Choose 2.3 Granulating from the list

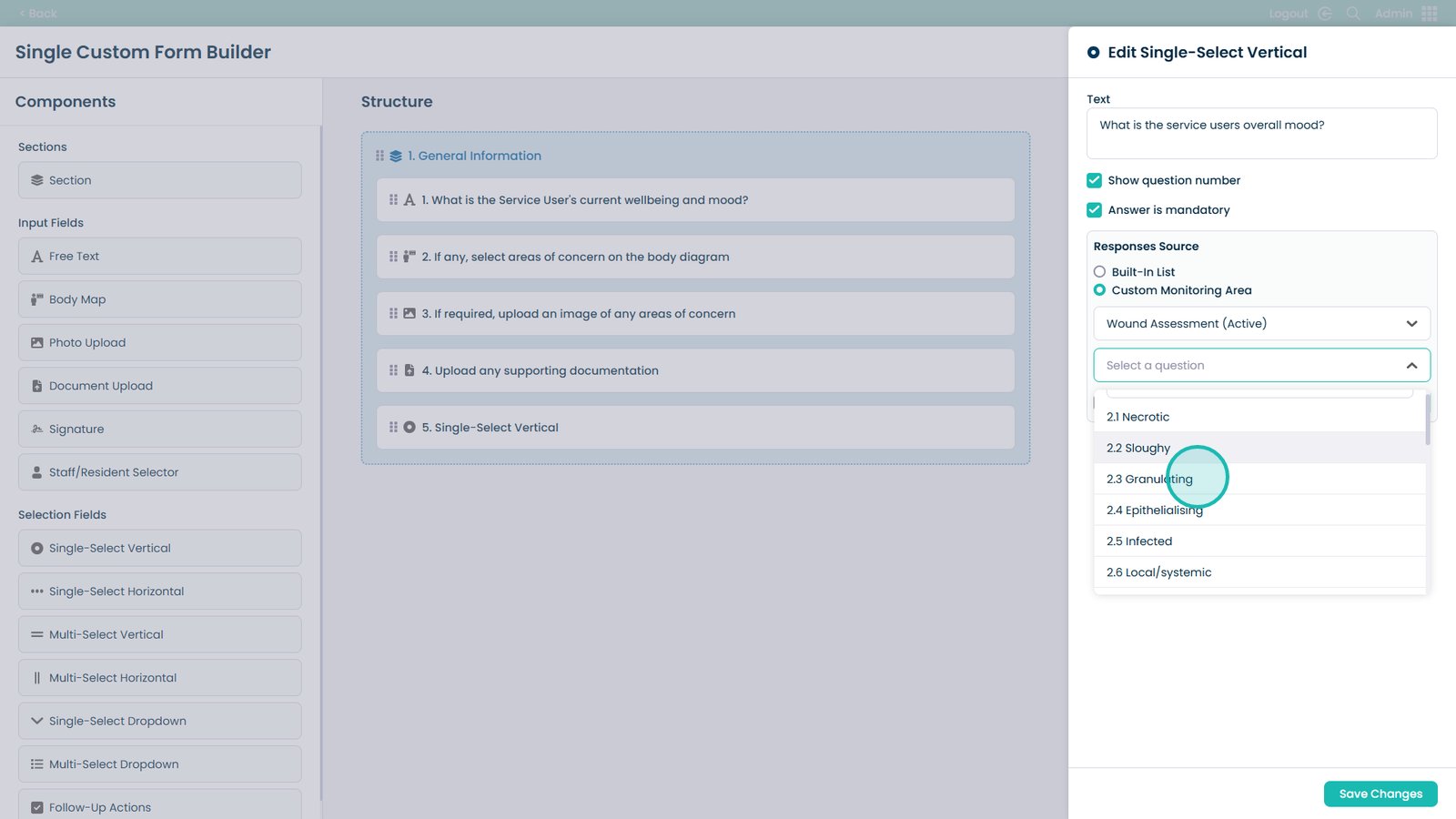click(1149, 480)
